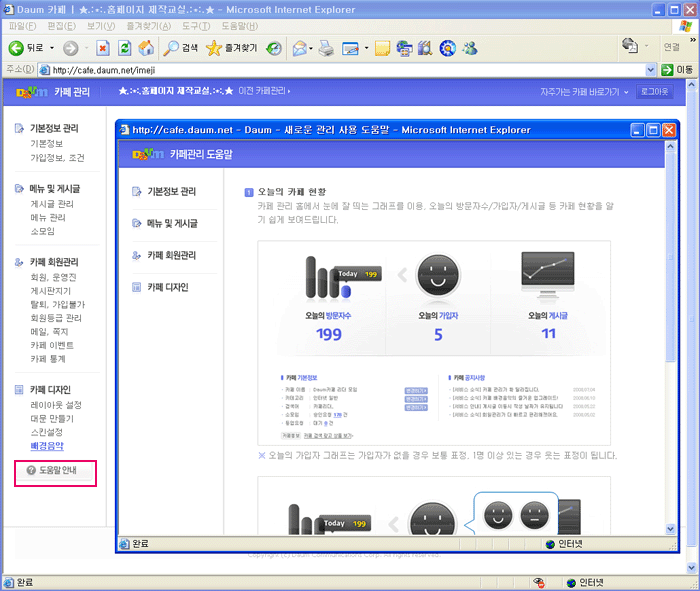Click the bar graph Today 199 visitor graphic
700x591 pixels.
343,277
